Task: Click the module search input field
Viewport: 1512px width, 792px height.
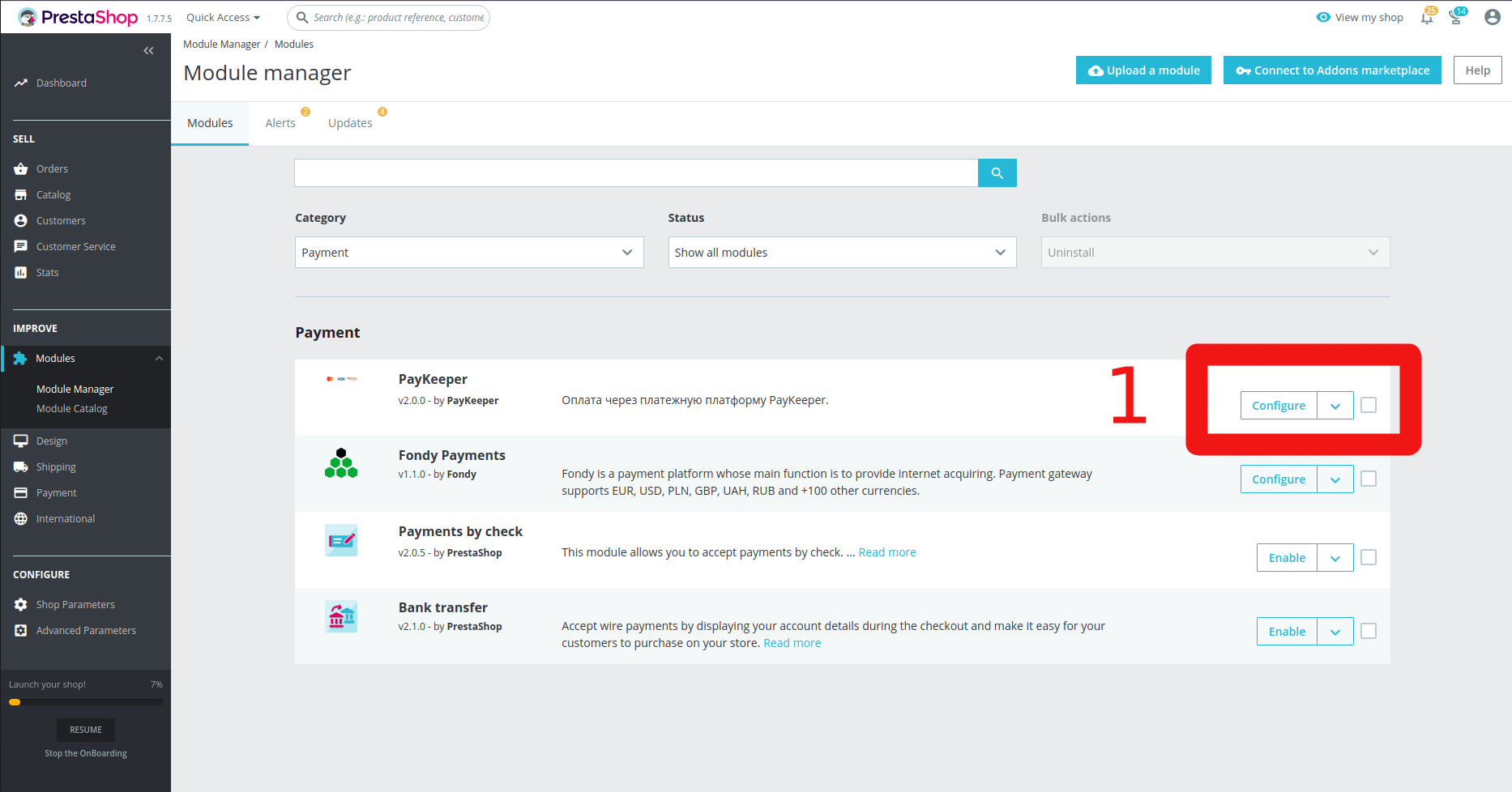Action: click(636, 173)
